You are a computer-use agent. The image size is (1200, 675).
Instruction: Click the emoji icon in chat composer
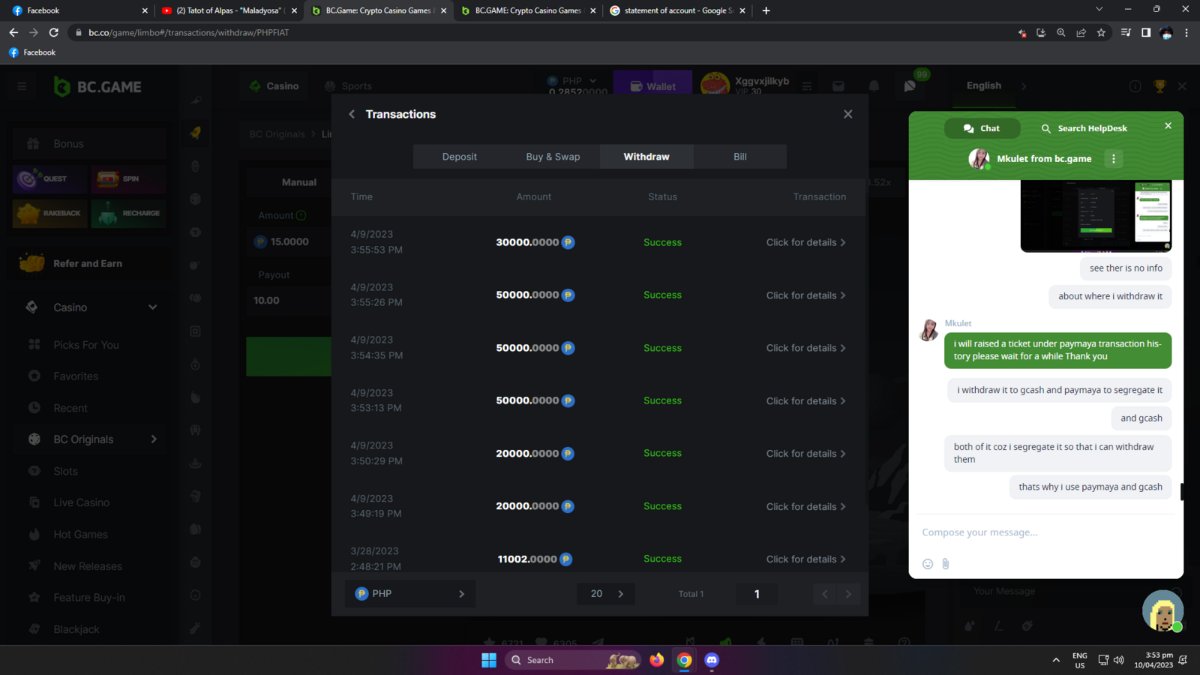(927, 564)
